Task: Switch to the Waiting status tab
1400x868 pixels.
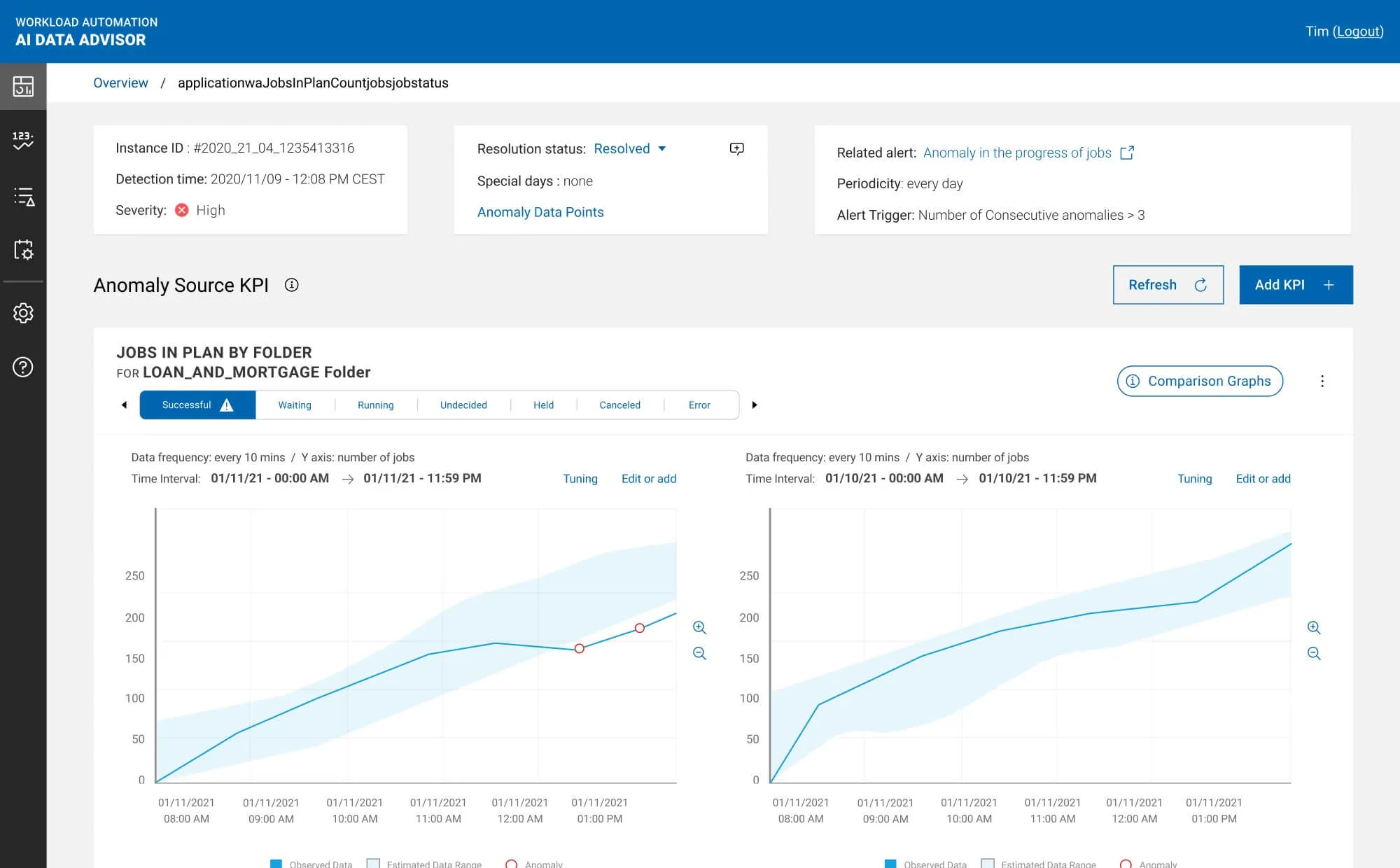Action: pos(295,405)
